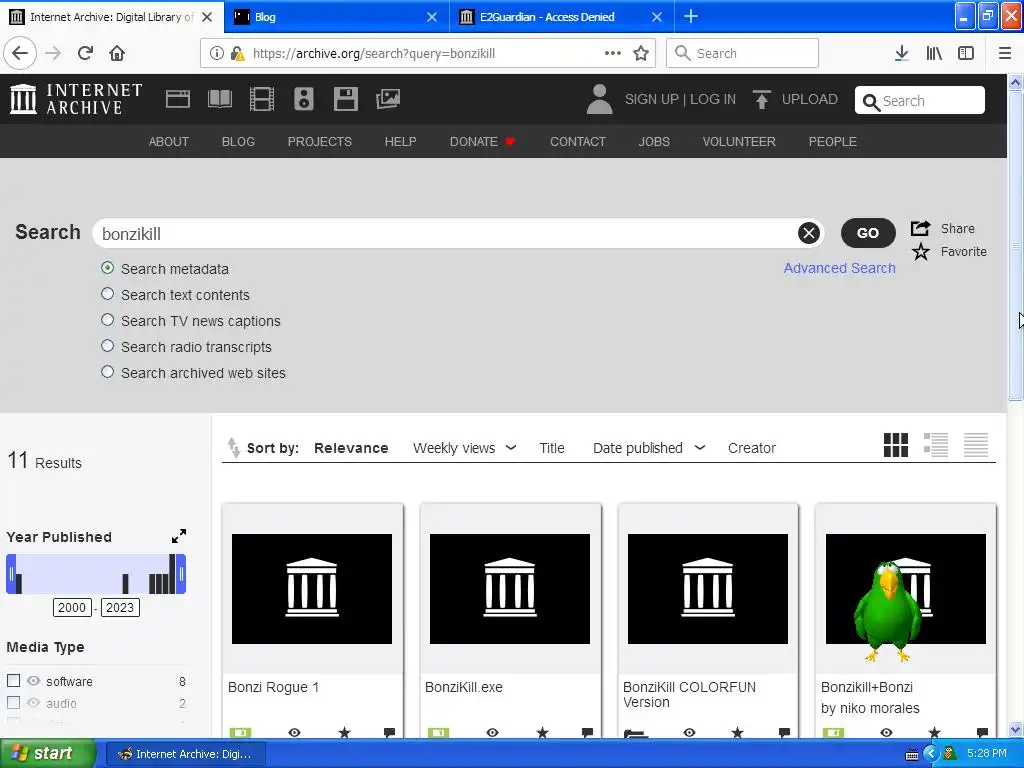
Task: Open the BonziKill.exe result thumbnail
Action: [510, 589]
